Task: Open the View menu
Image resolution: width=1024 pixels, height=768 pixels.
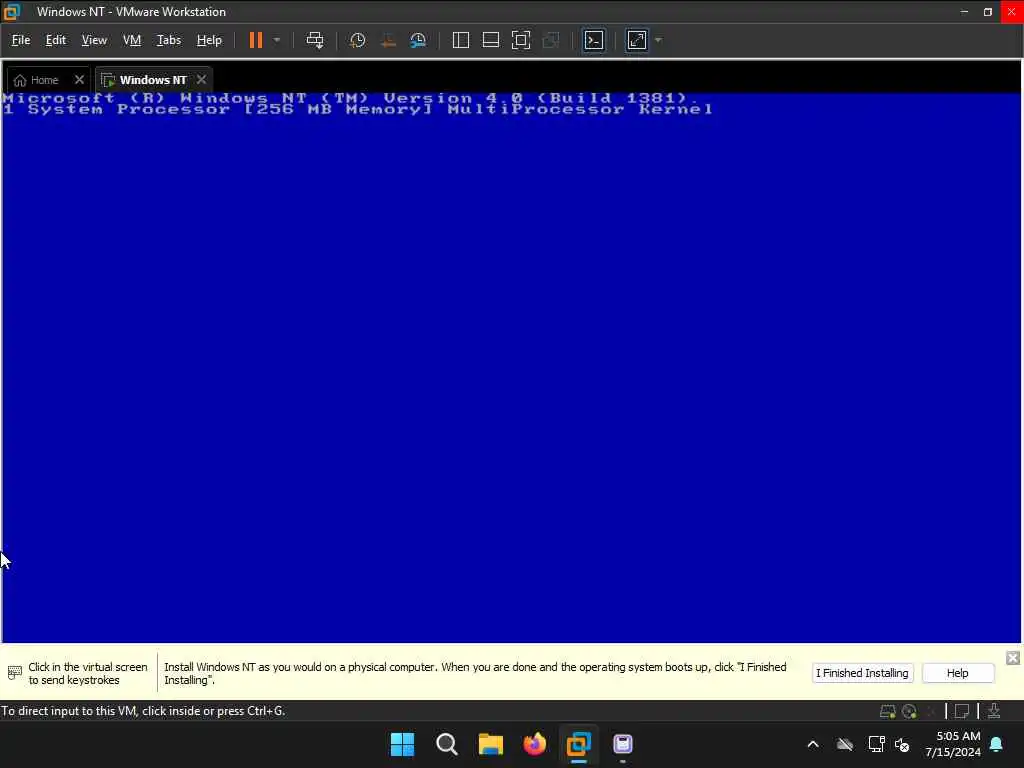Action: 94,40
